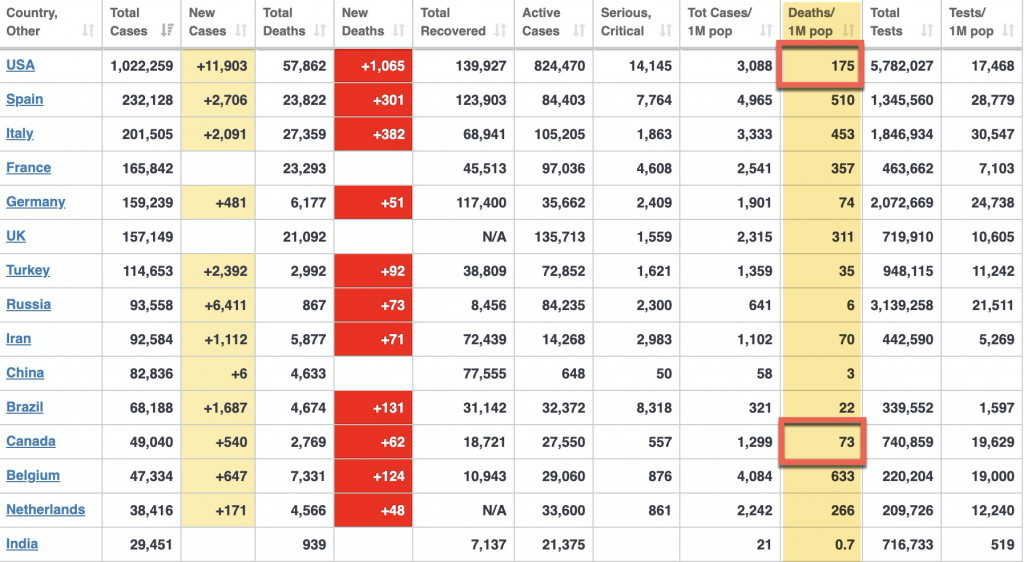
Task: Follow the Germany link
Action: [35, 201]
